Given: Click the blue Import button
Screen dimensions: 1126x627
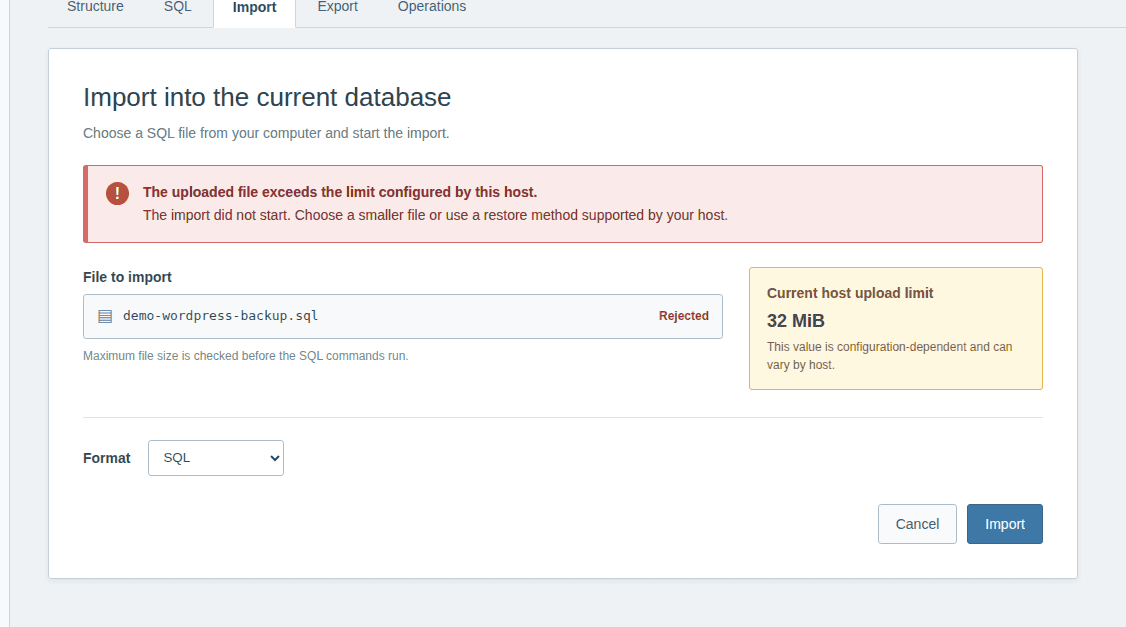Looking at the screenshot, I should point(1005,524).
